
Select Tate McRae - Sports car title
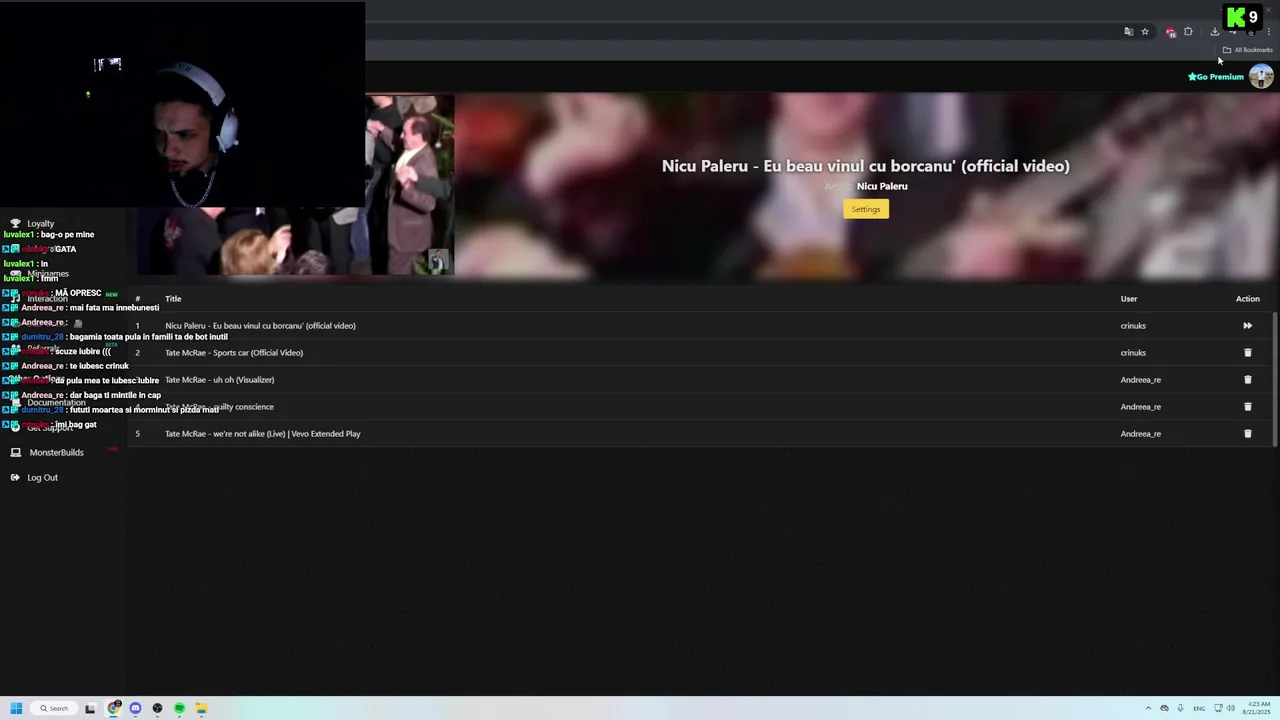[x=234, y=353]
